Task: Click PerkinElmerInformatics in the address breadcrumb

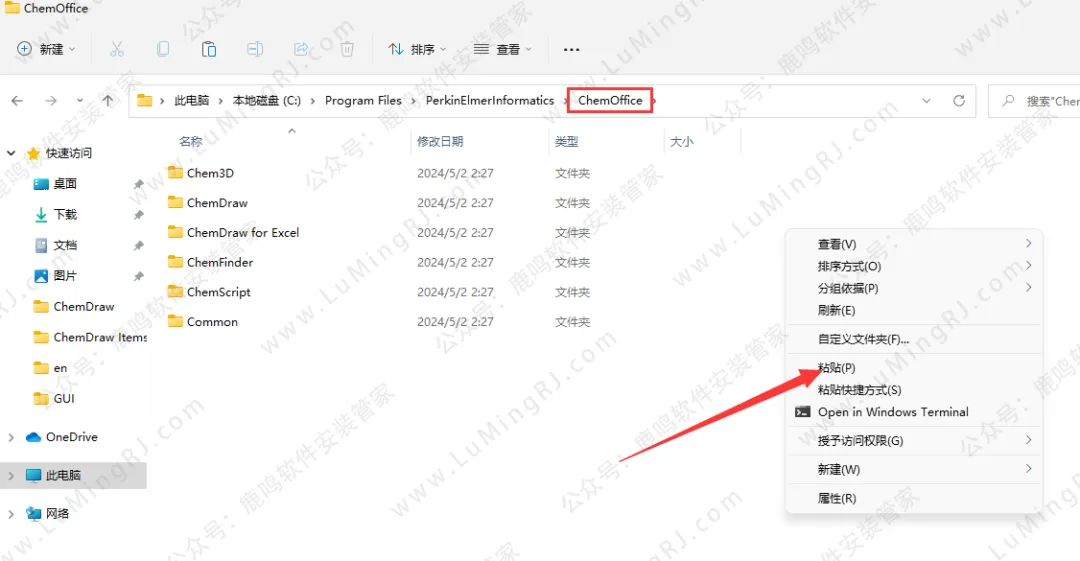Action: pyautogui.click(x=489, y=101)
